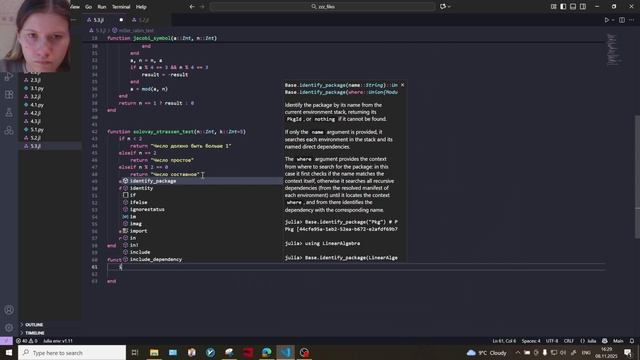Screen dimensions: 640x360
Task: Open errors and warnings count in status bar
Action: point(27,341)
